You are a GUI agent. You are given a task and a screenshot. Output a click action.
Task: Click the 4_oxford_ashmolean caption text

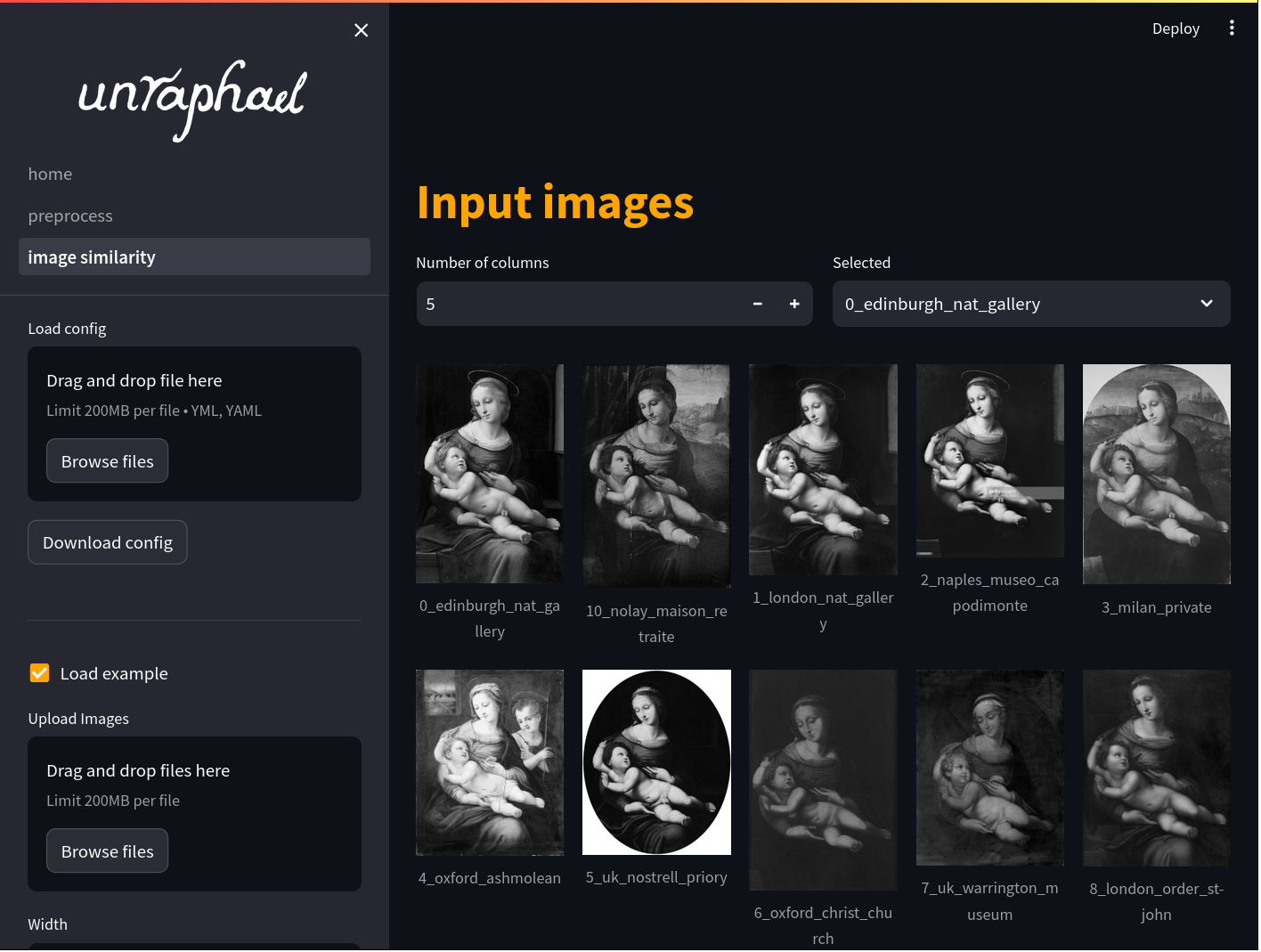point(491,879)
